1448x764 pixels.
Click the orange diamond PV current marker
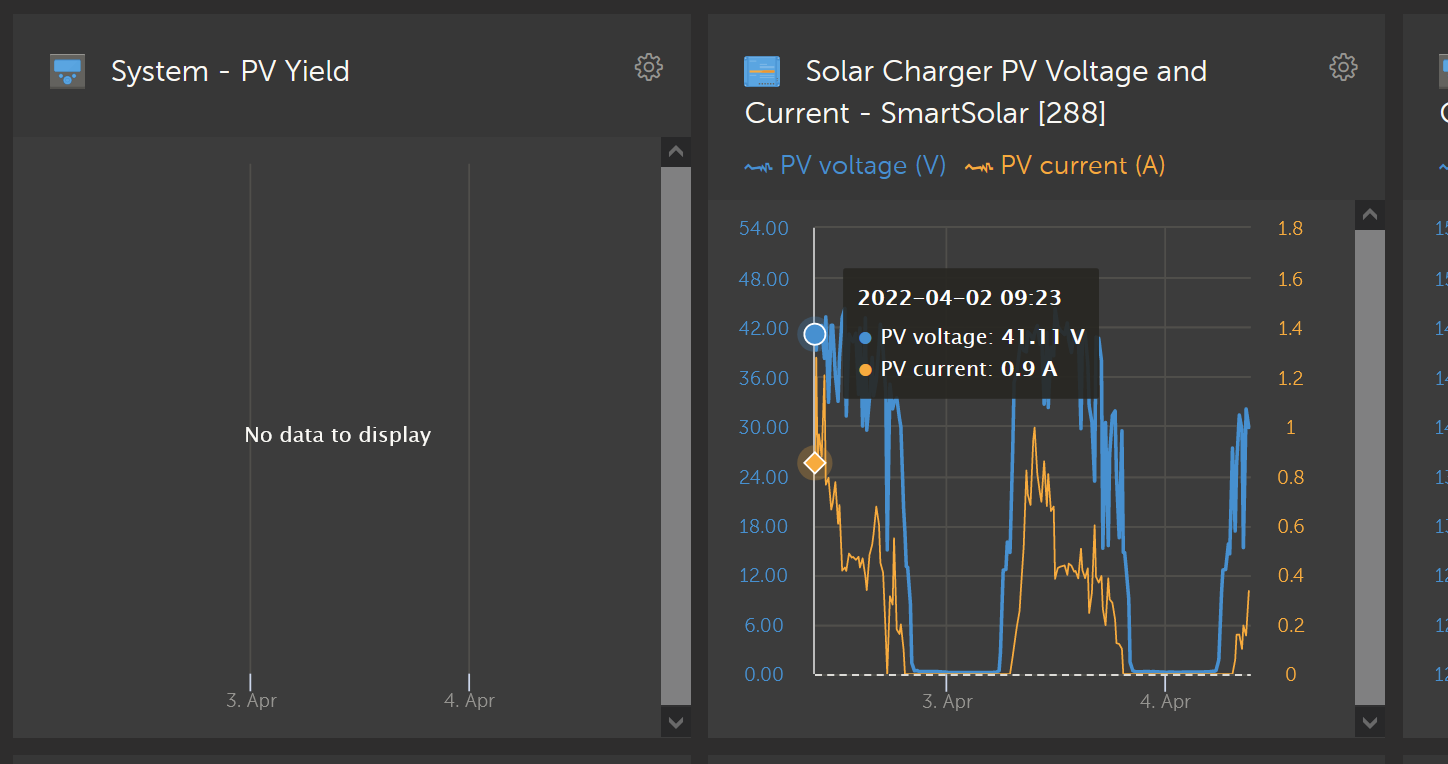click(x=813, y=462)
